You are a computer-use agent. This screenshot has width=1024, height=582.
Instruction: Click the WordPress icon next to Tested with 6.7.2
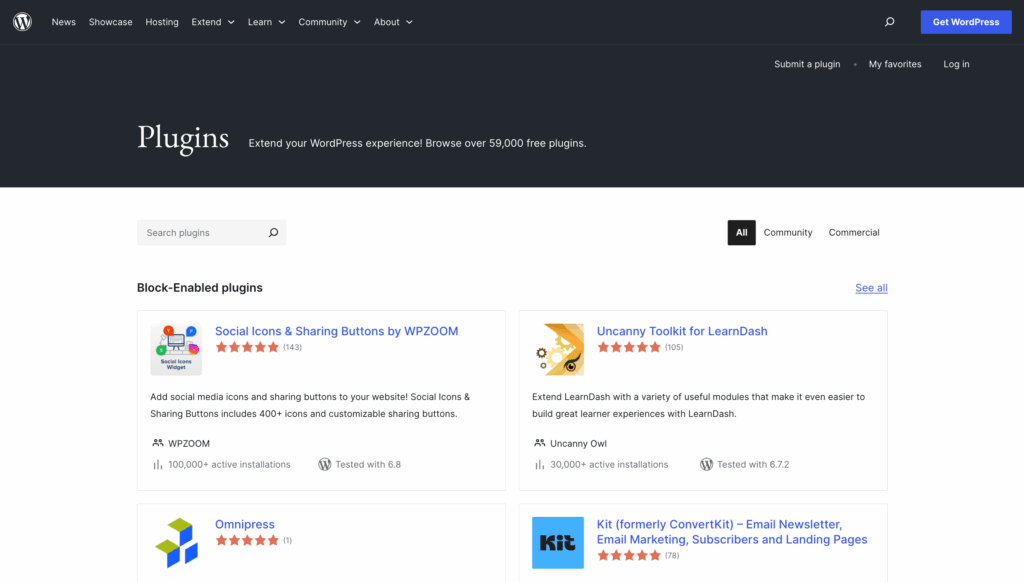pyautogui.click(x=705, y=464)
